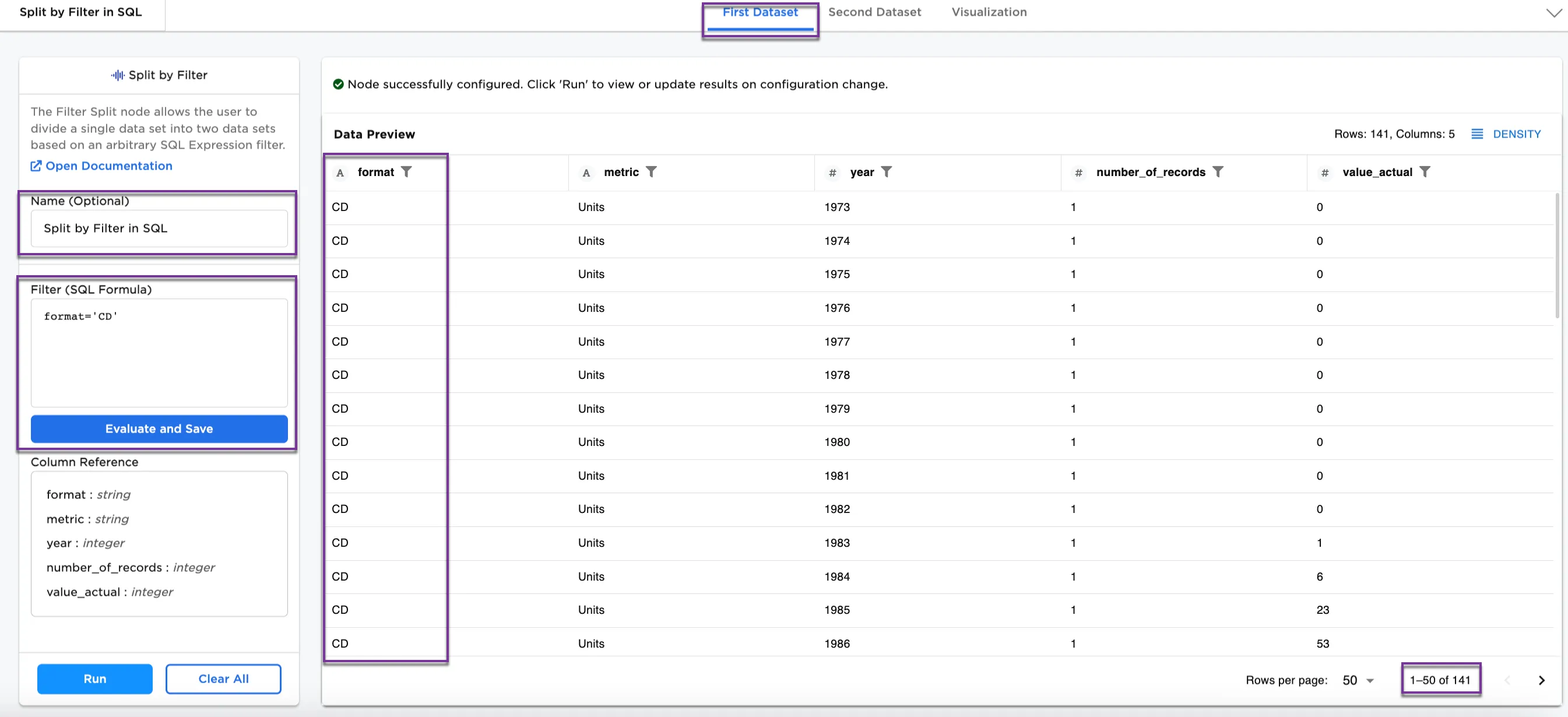Viewport: 1568px width, 717px height.
Task: Click the DENSITY row-spacing icon
Action: [1478, 134]
